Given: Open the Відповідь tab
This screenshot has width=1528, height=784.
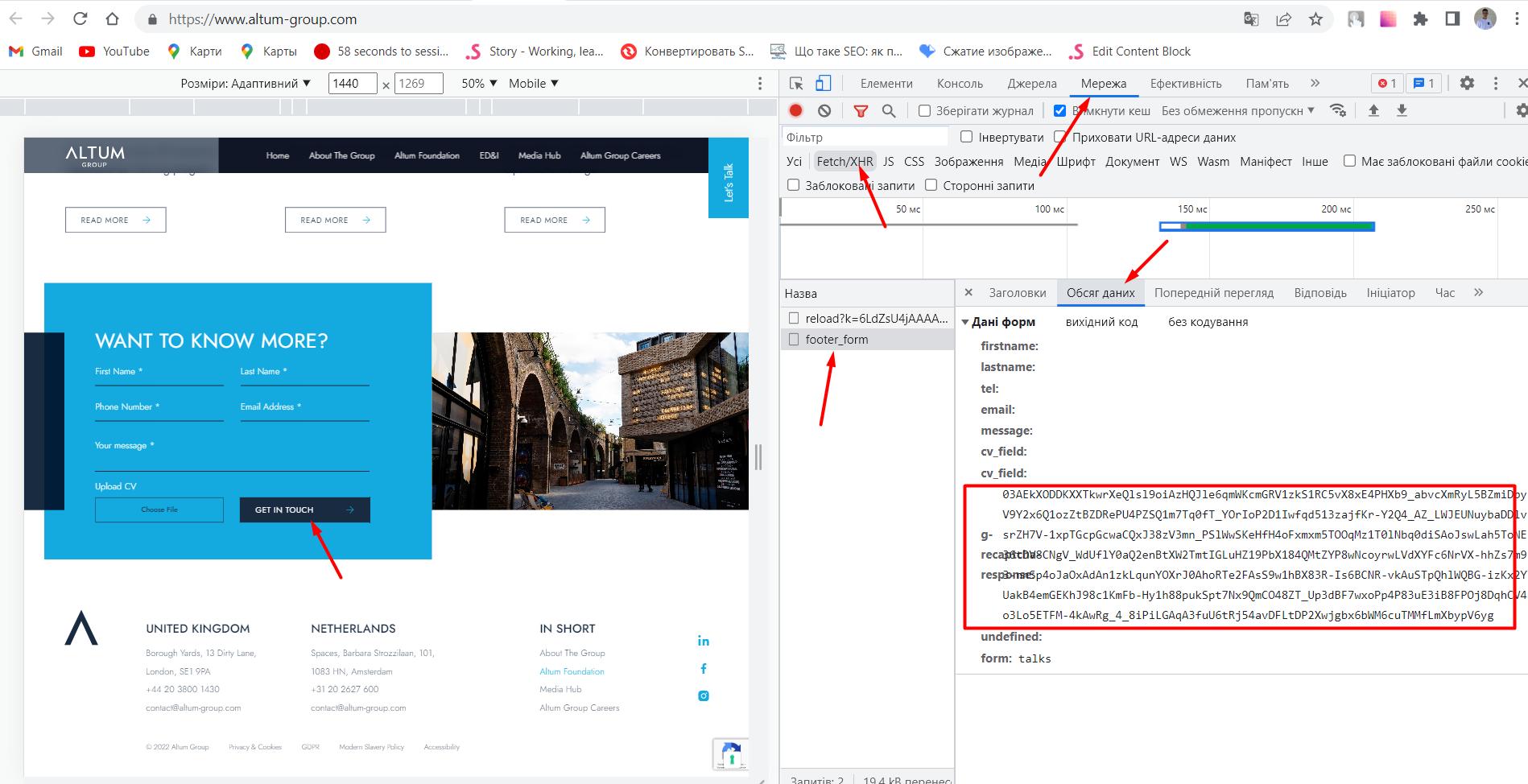Looking at the screenshot, I should coord(1320,292).
